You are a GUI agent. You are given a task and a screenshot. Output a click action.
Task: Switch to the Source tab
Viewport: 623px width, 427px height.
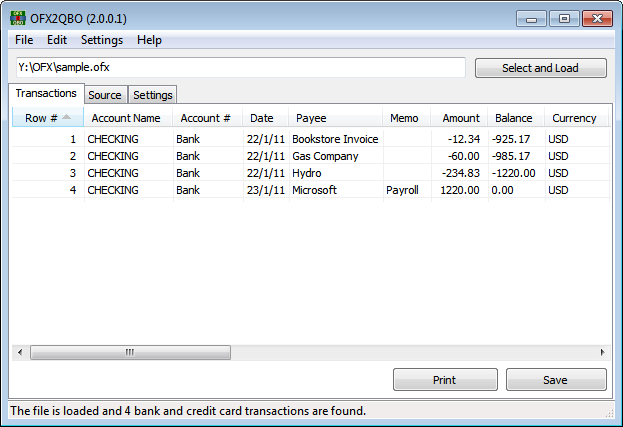pos(105,95)
